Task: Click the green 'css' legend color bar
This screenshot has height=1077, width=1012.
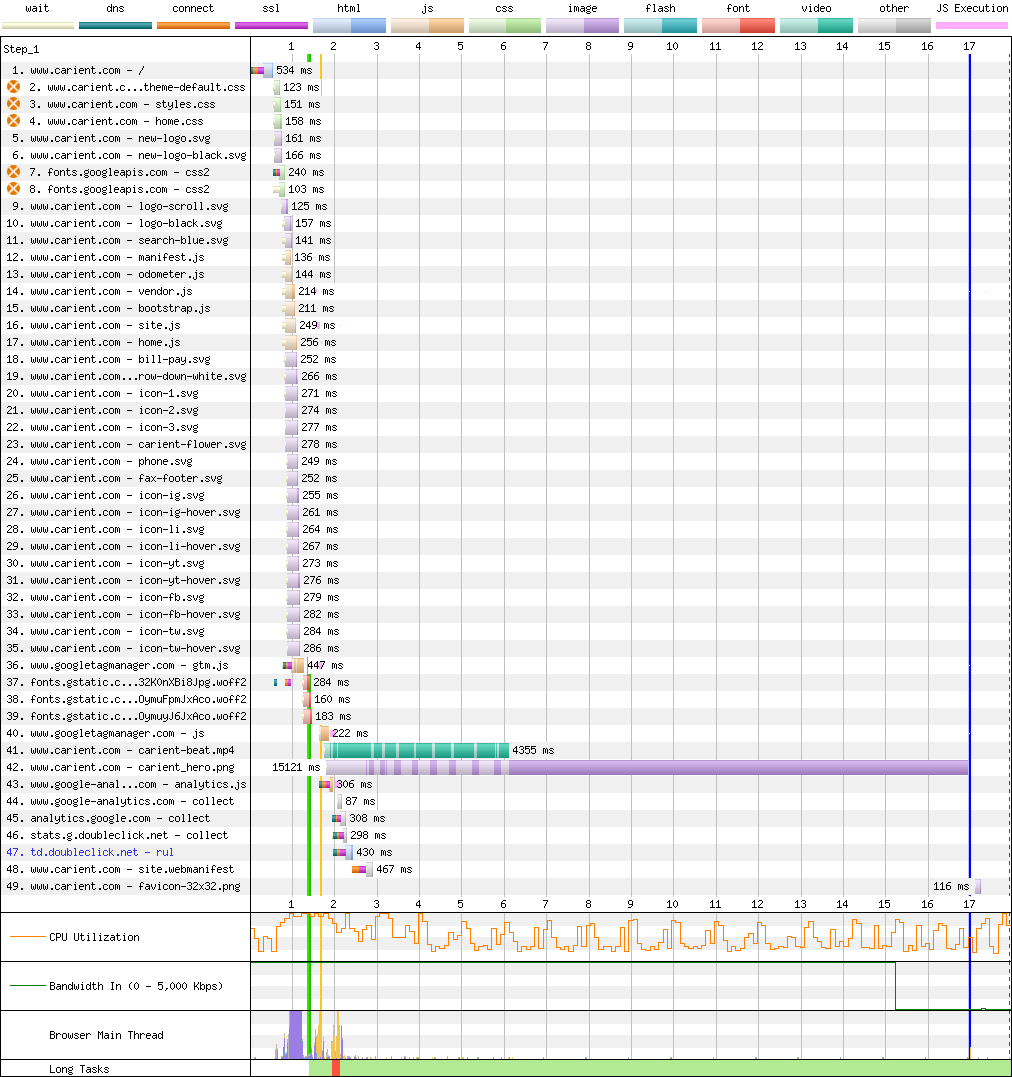Action: (x=505, y=25)
